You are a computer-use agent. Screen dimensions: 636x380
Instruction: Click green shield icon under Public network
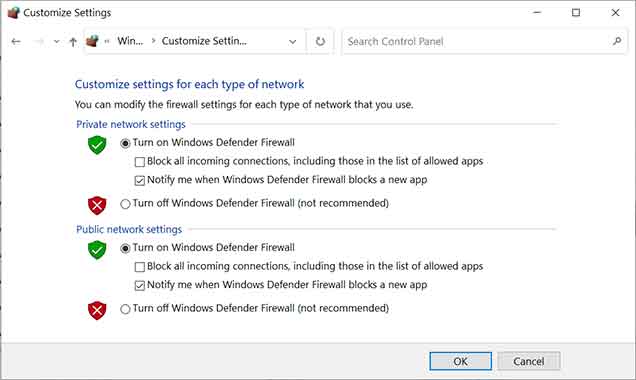tap(97, 249)
